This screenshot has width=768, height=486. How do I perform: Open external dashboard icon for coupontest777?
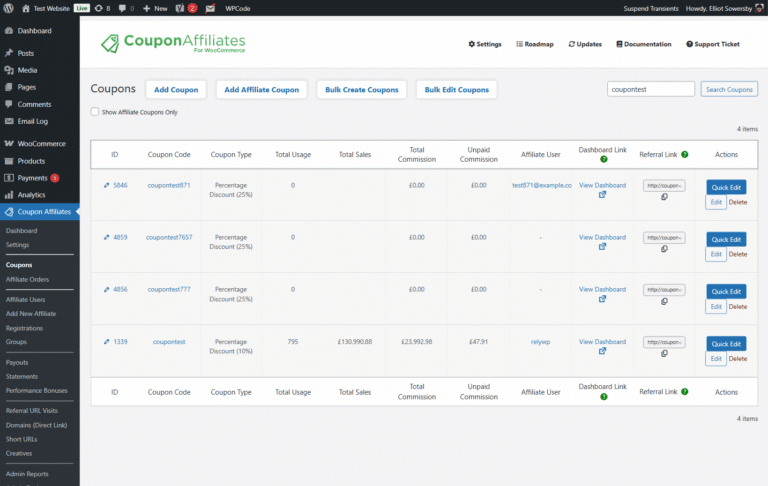602,299
